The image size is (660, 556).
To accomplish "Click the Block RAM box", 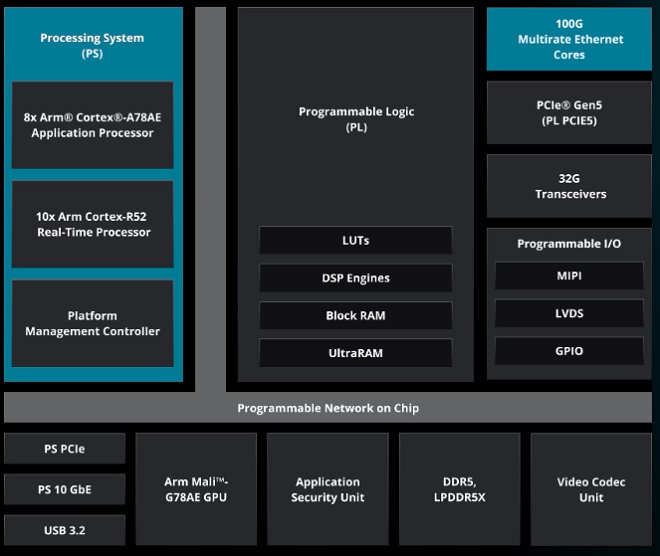I will pyautogui.click(x=356, y=315).
